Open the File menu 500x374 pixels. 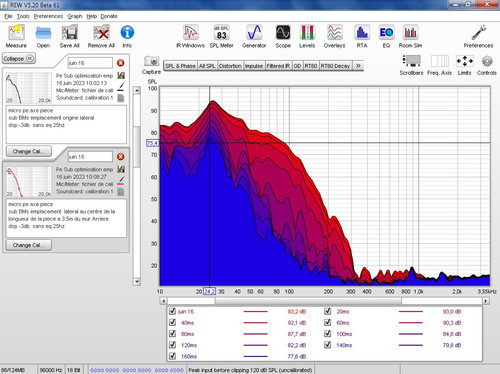tap(8, 16)
